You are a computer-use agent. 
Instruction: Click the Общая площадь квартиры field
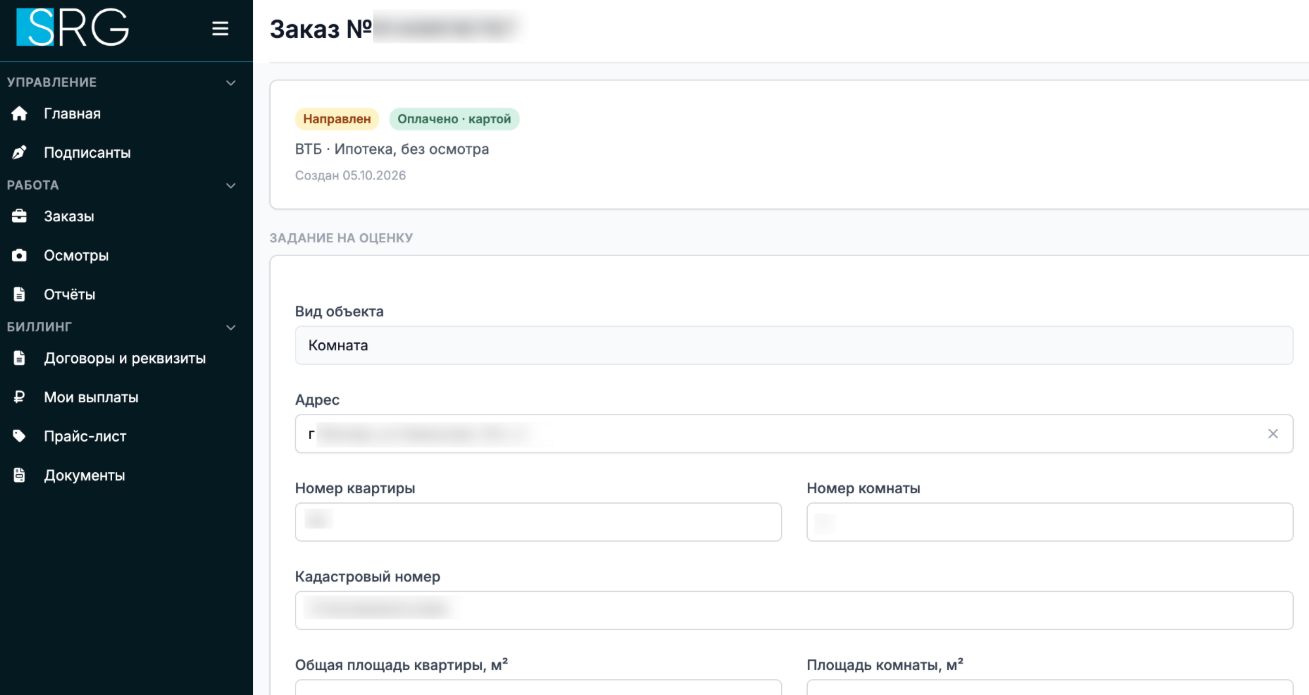pyautogui.click(x=538, y=687)
